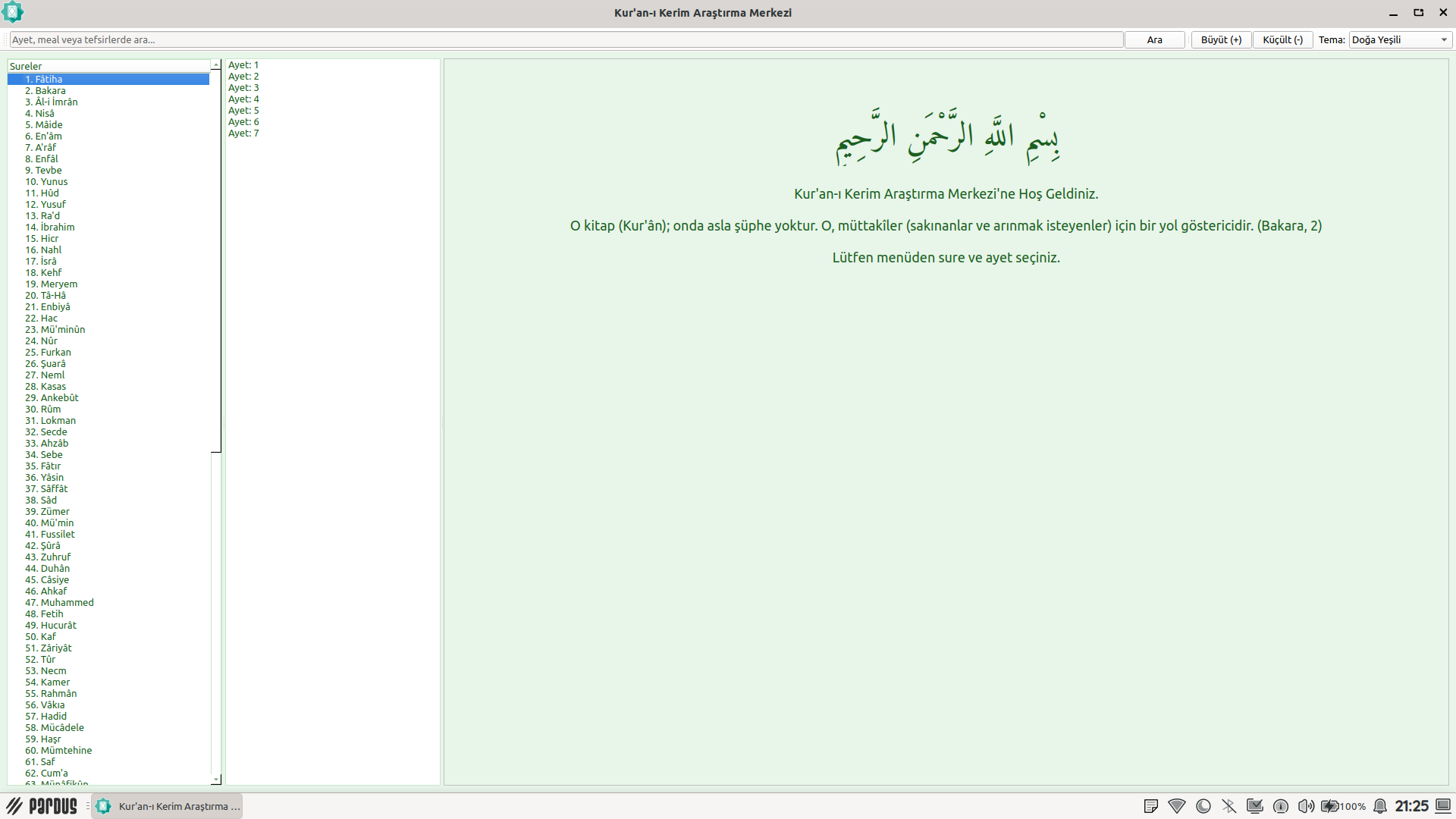
Task: Click the power manager gauge icon
Action: 1281,806
